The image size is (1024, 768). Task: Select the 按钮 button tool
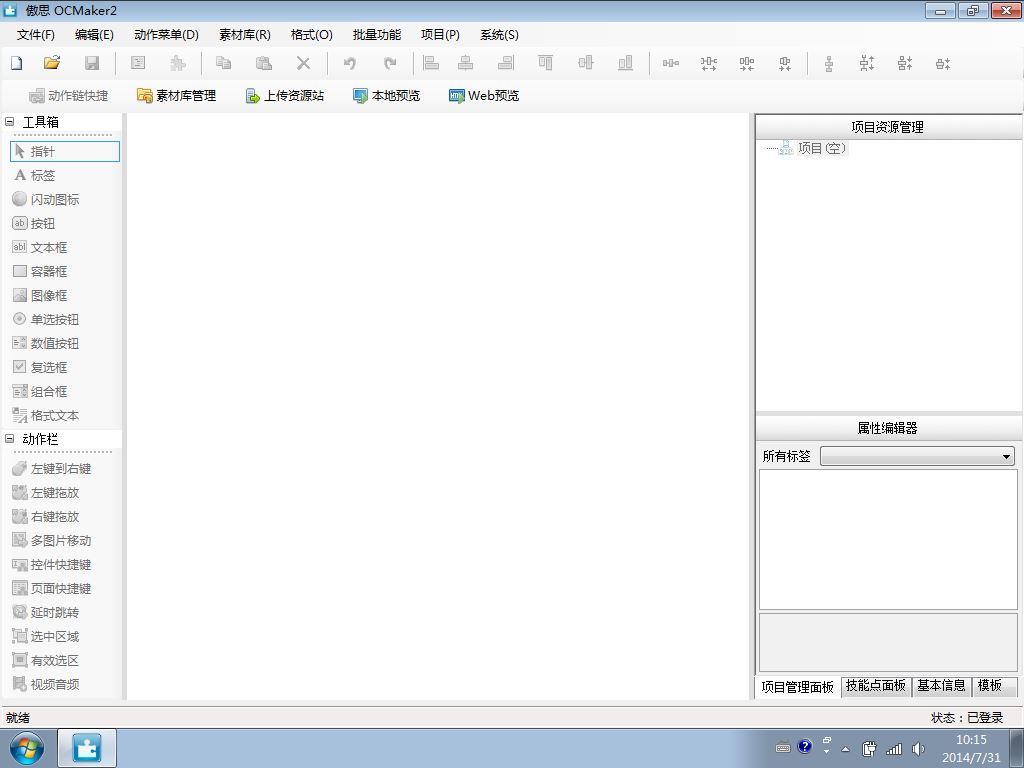click(x=34, y=223)
